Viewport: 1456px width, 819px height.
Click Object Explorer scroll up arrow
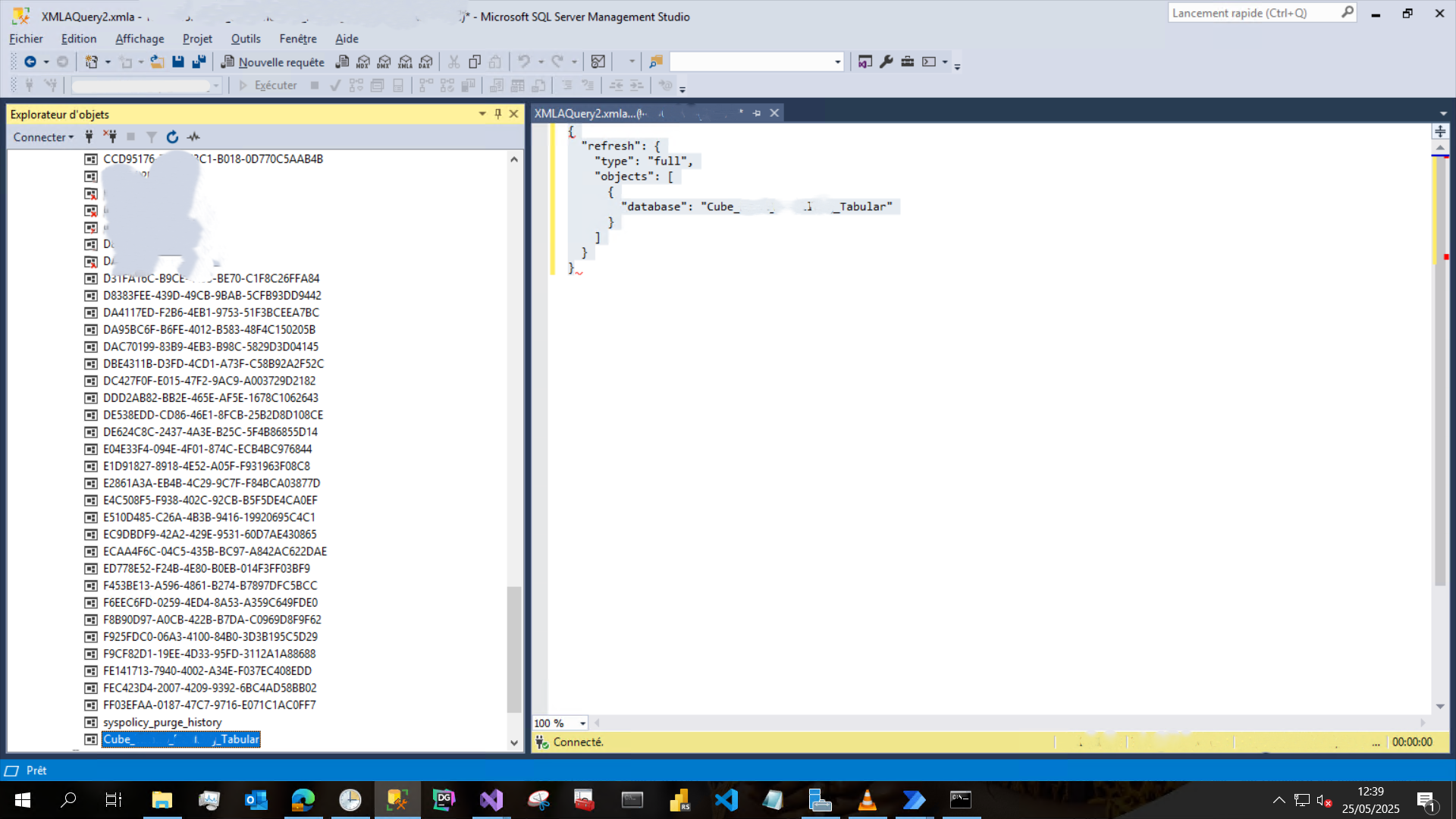coord(514,159)
